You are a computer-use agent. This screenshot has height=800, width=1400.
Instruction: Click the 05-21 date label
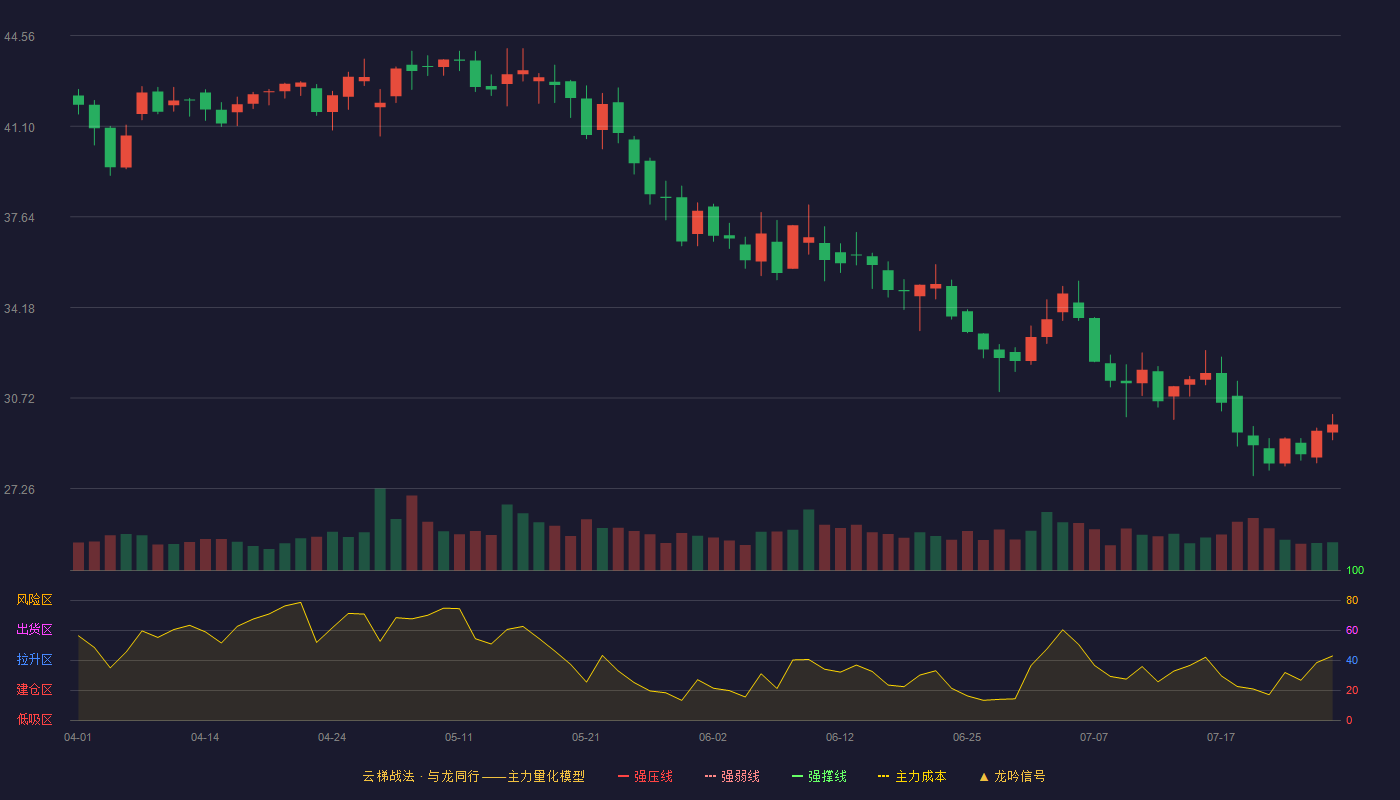[x=586, y=737]
